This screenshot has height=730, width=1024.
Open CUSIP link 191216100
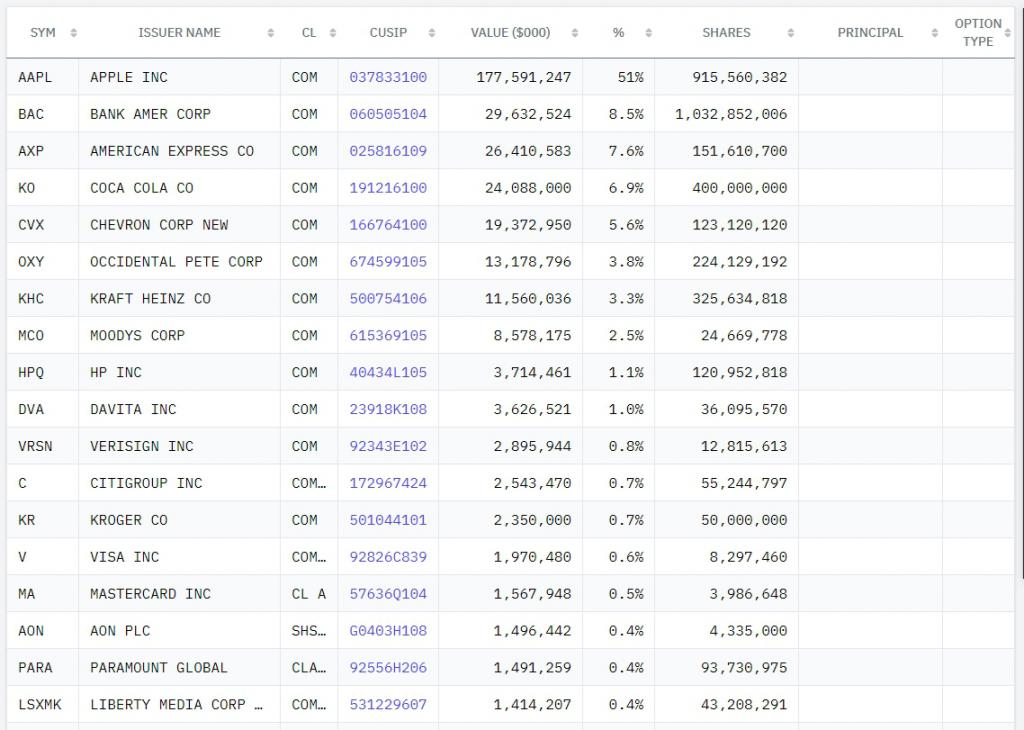click(x=388, y=188)
